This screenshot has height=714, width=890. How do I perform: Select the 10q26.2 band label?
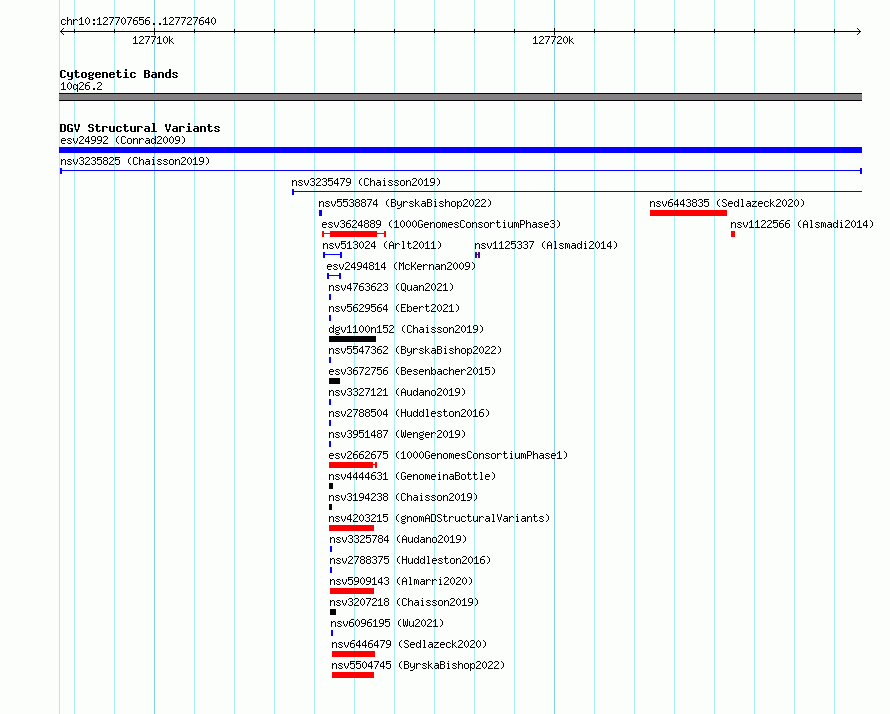[81, 86]
